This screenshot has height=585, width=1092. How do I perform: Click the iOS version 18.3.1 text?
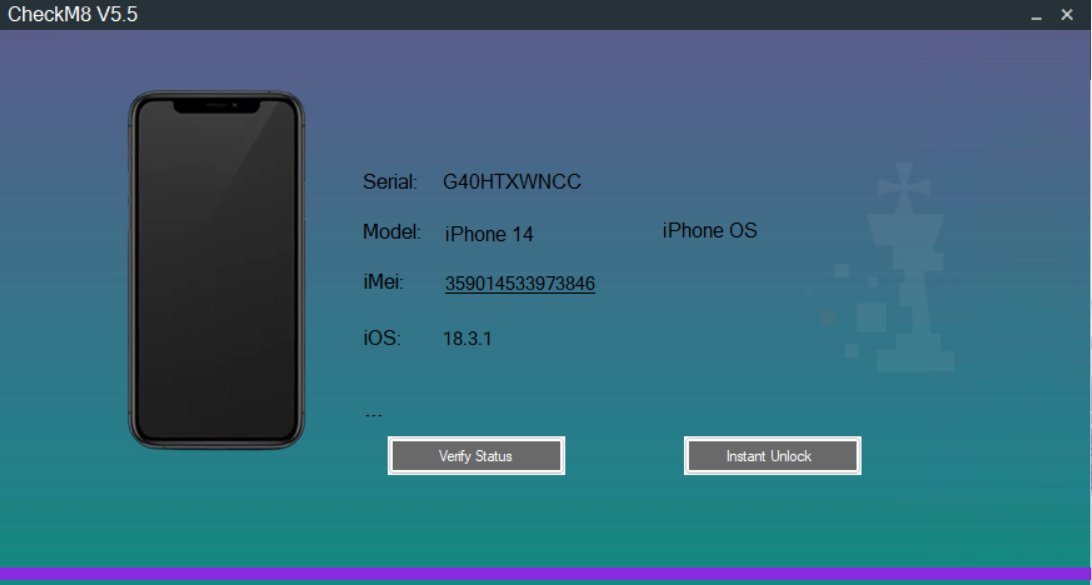pyautogui.click(x=467, y=339)
